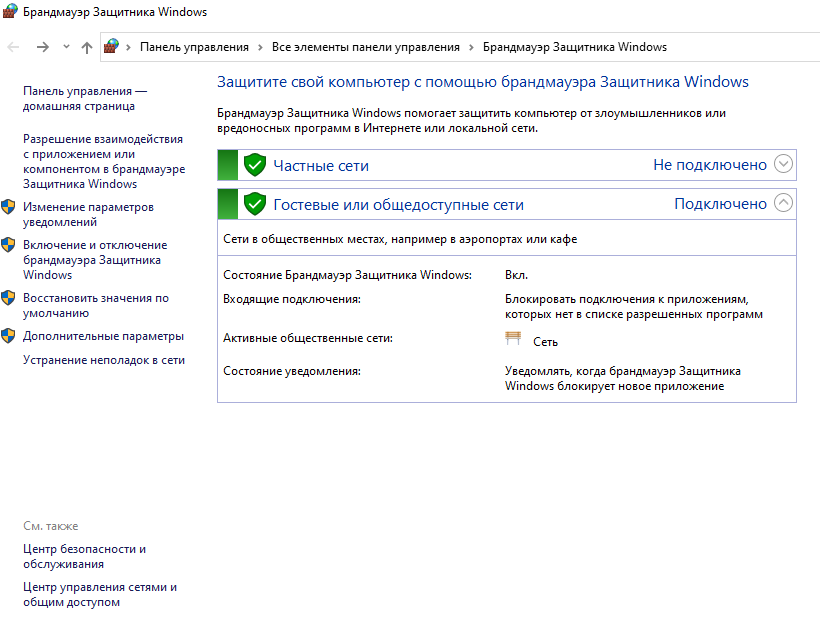Screen dimensions: 820x624
Task: Click shield icon next to 'Изменение параметров уведомлений'
Action: tap(8, 207)
